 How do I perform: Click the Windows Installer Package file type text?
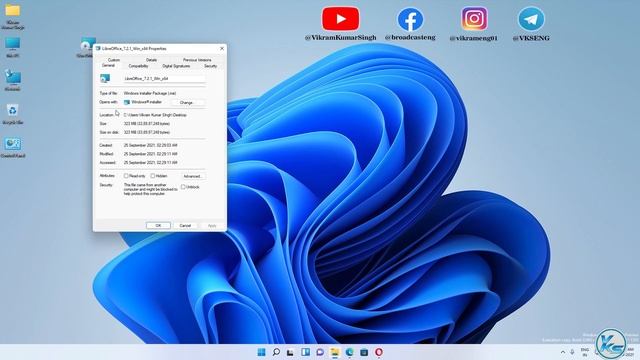[x=150, y=93]
